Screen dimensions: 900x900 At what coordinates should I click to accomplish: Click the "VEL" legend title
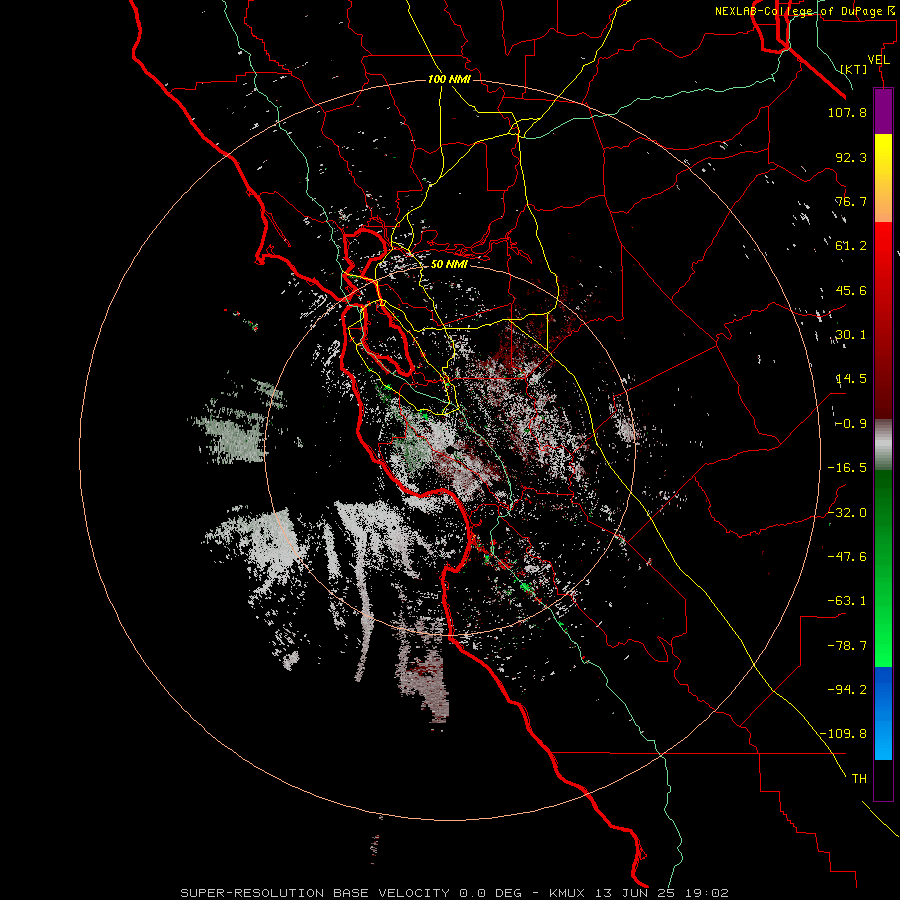click(x=878, y=60)
